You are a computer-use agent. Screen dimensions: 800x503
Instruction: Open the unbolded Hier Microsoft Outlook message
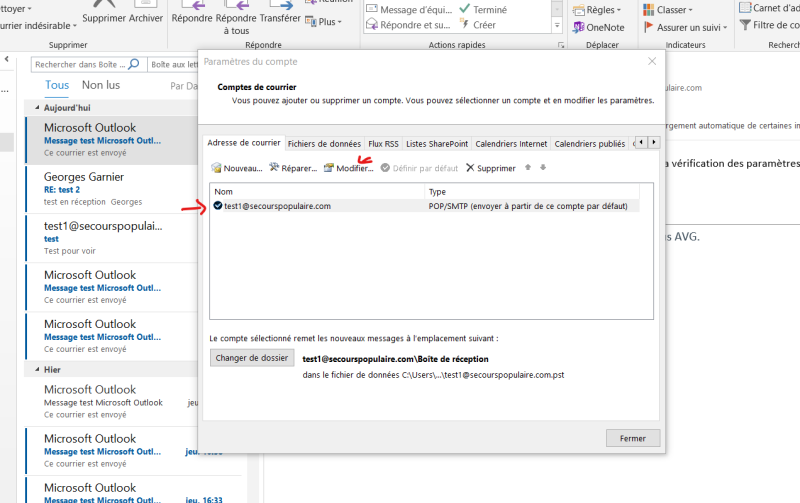coord(112,401)
